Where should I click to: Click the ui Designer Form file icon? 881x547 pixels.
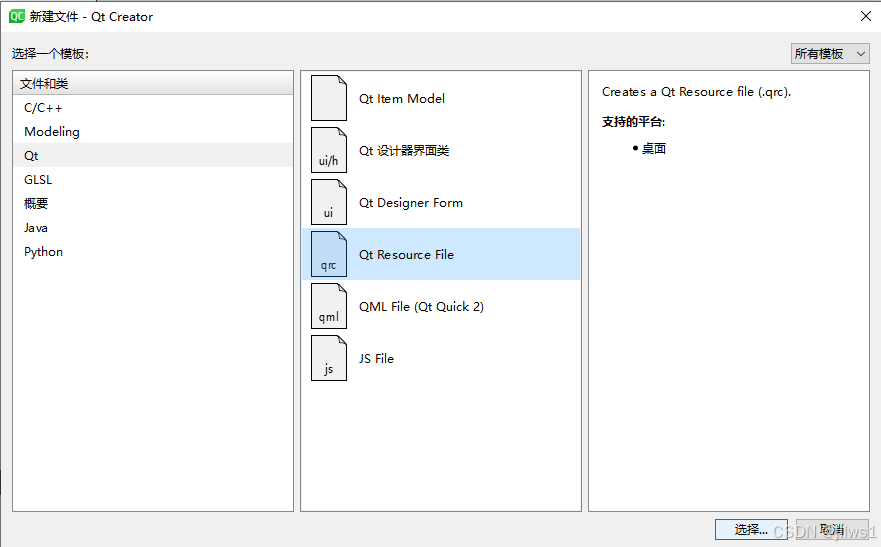coord(329,202)
